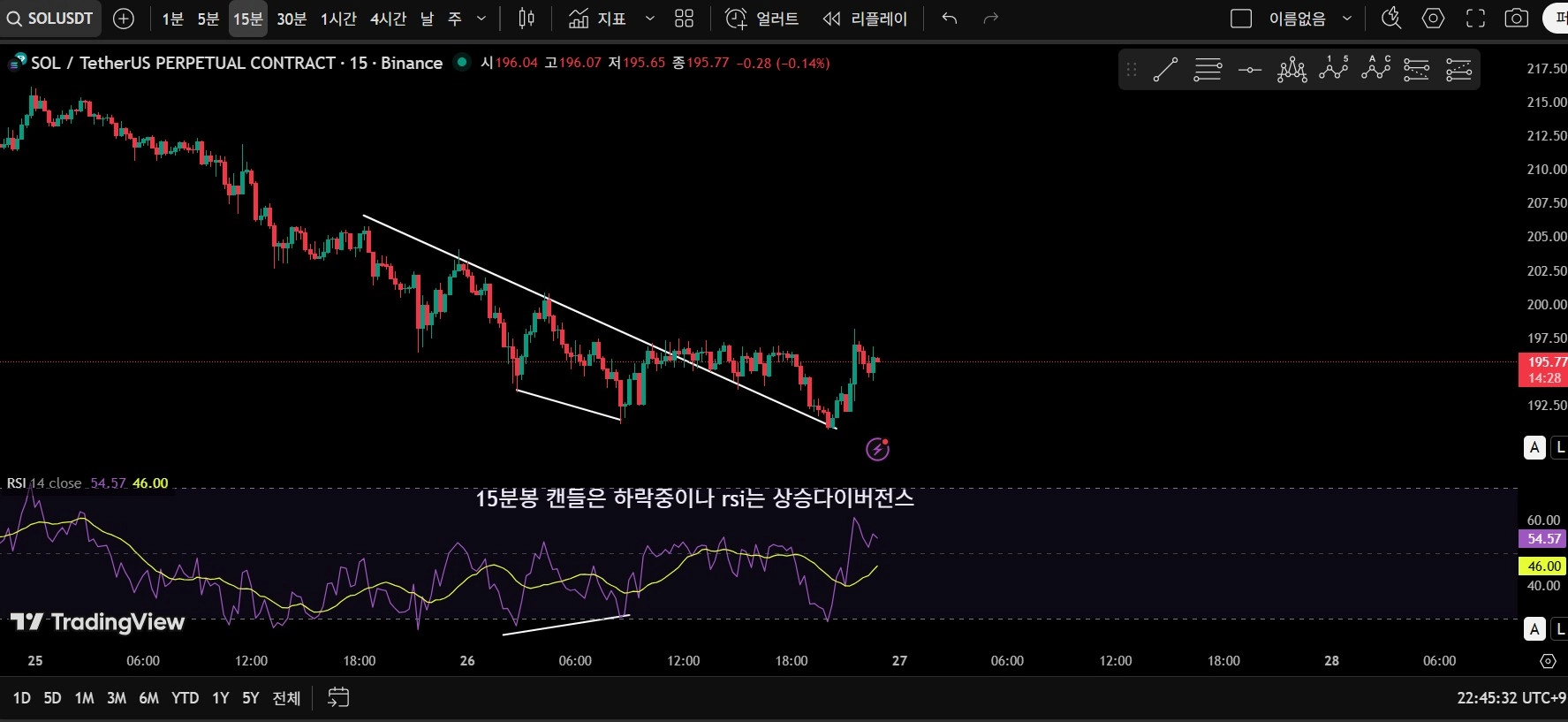Open chart settings hexagon icon
The width and height of the screenshot is (1568, 722).
[1433, 19]
